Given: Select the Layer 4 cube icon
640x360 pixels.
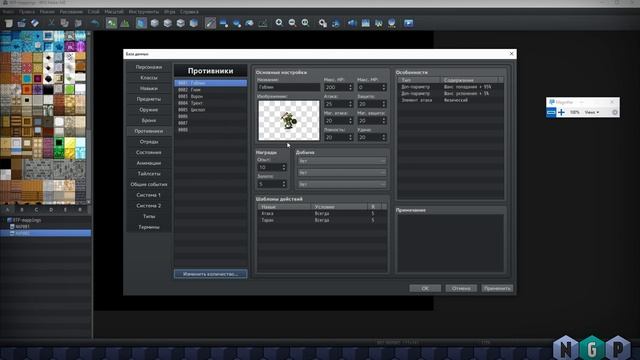Looking at the screenshot, I should (x=194, y=23).
